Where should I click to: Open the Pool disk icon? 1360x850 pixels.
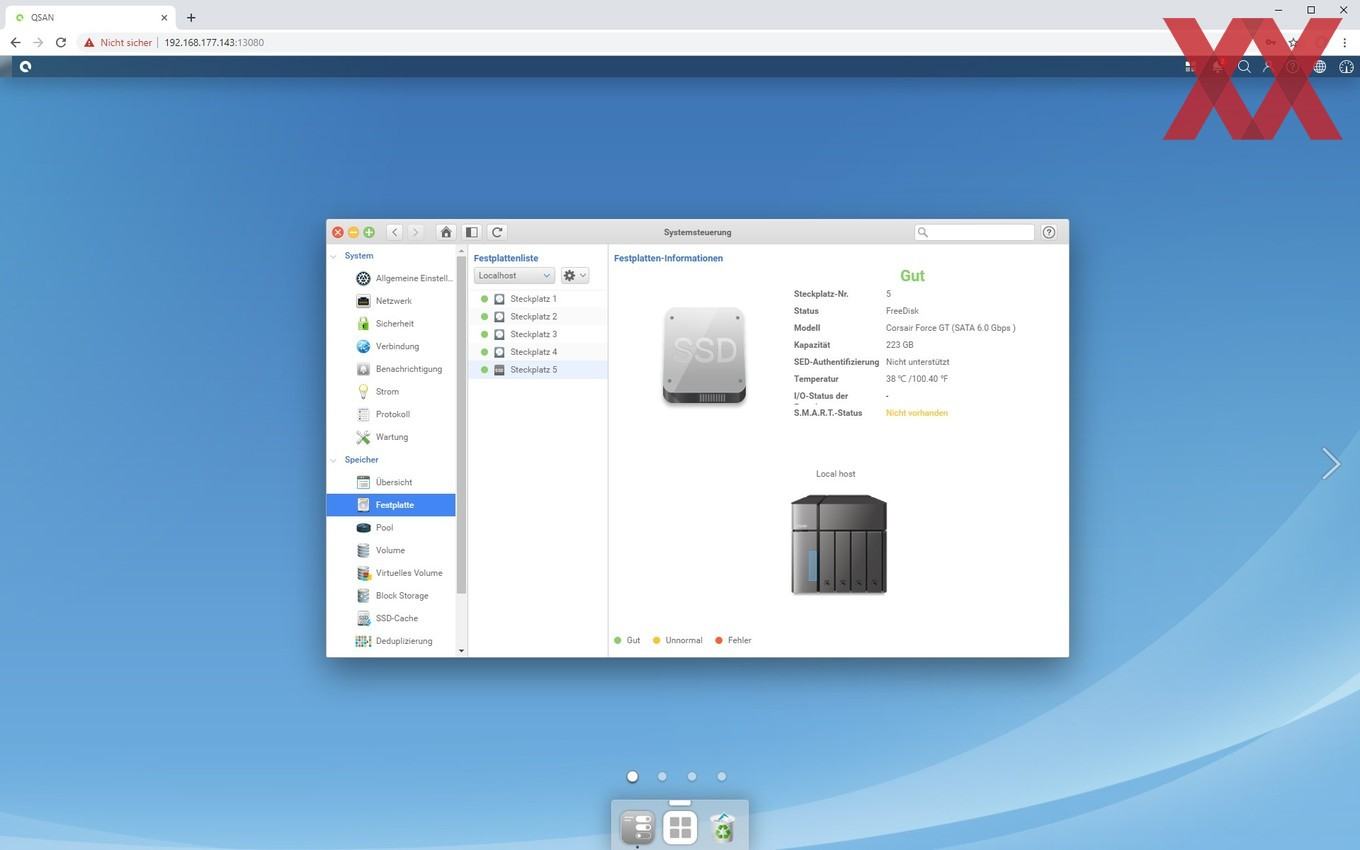(x=363, y=528)
